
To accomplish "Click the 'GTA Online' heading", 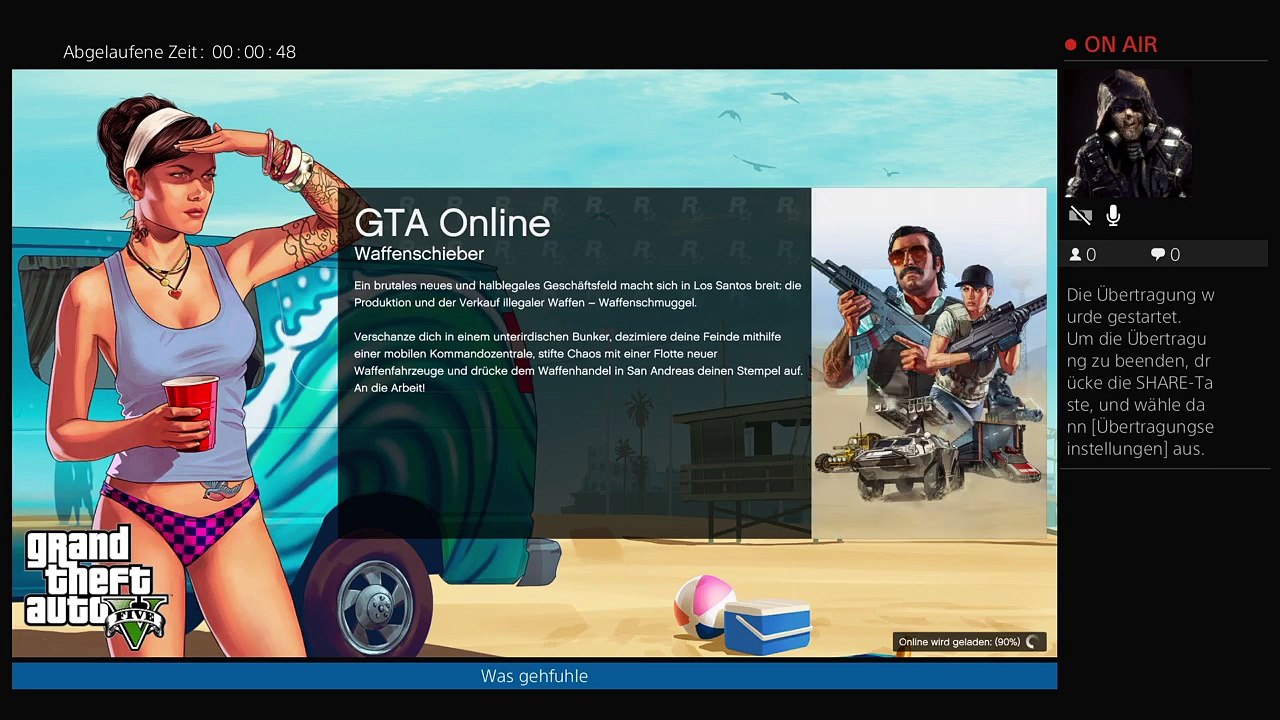I will pos(452,222).
